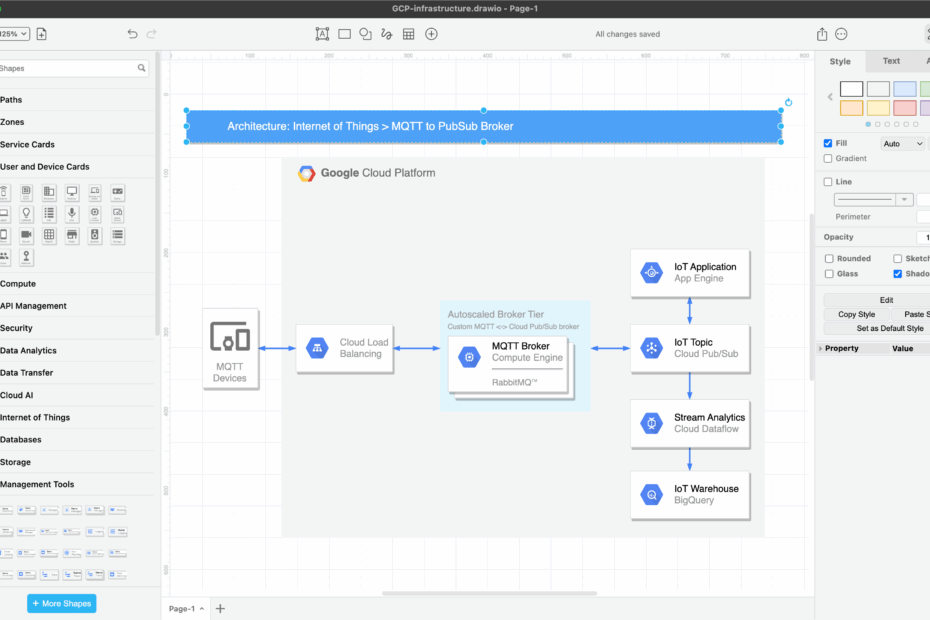Select the Rectangle shape tool
The image size is (930, 620).
click(345, 34)
